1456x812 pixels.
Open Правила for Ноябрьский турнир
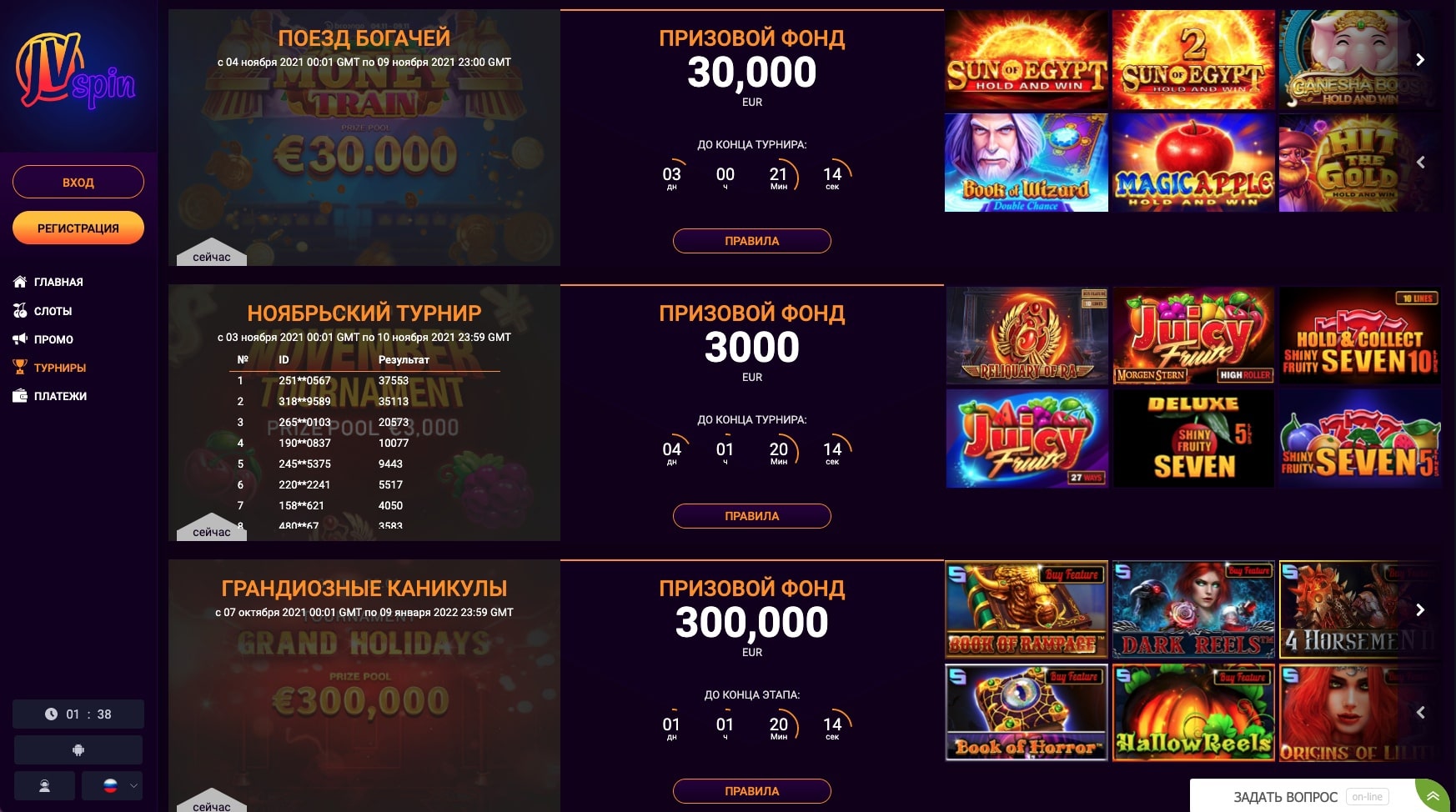[752, 516]
